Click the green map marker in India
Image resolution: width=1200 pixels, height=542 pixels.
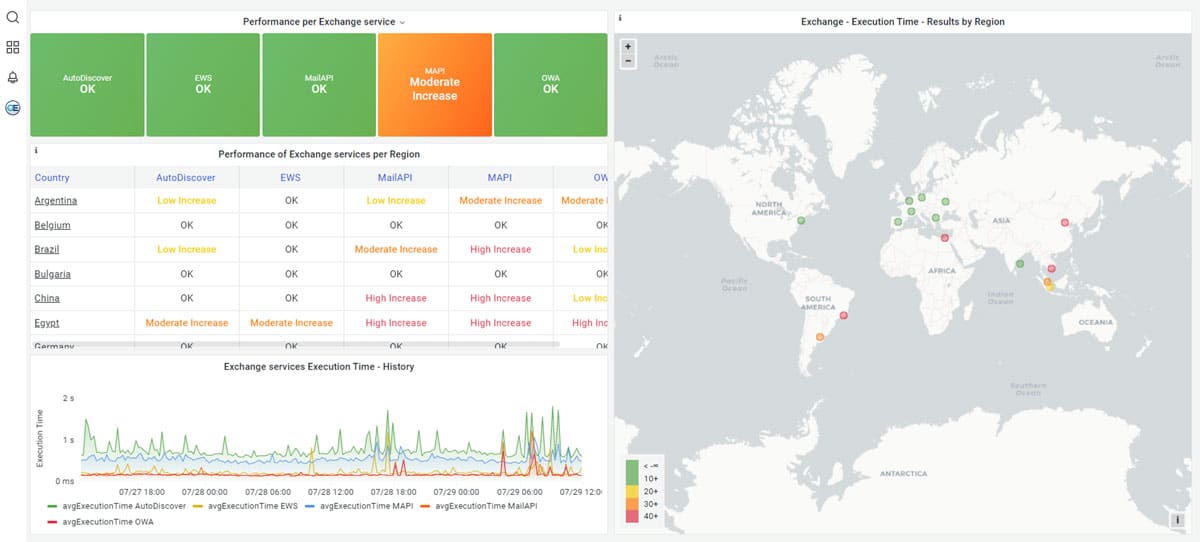pos(1020,264)
